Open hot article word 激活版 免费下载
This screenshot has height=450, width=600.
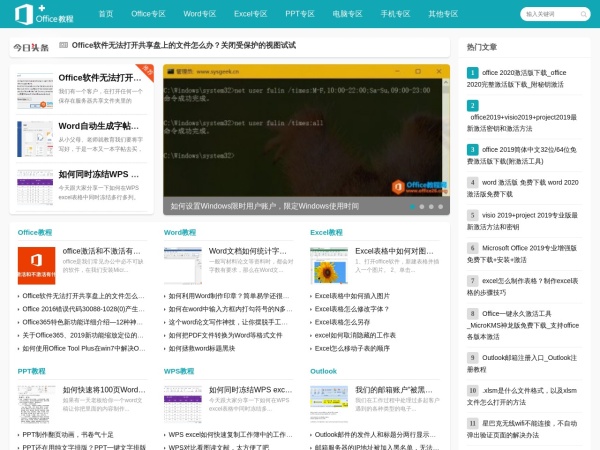[523, 188]
